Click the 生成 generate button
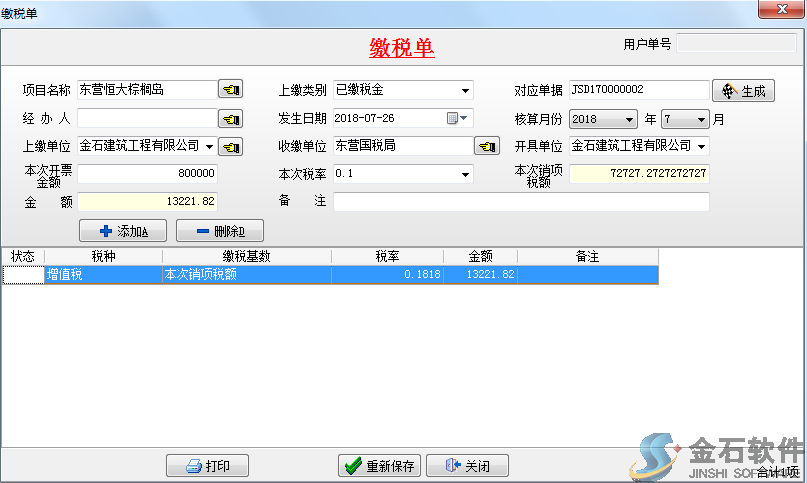The height and width of the screenshot is (483, 807). (x=744, y=91)
